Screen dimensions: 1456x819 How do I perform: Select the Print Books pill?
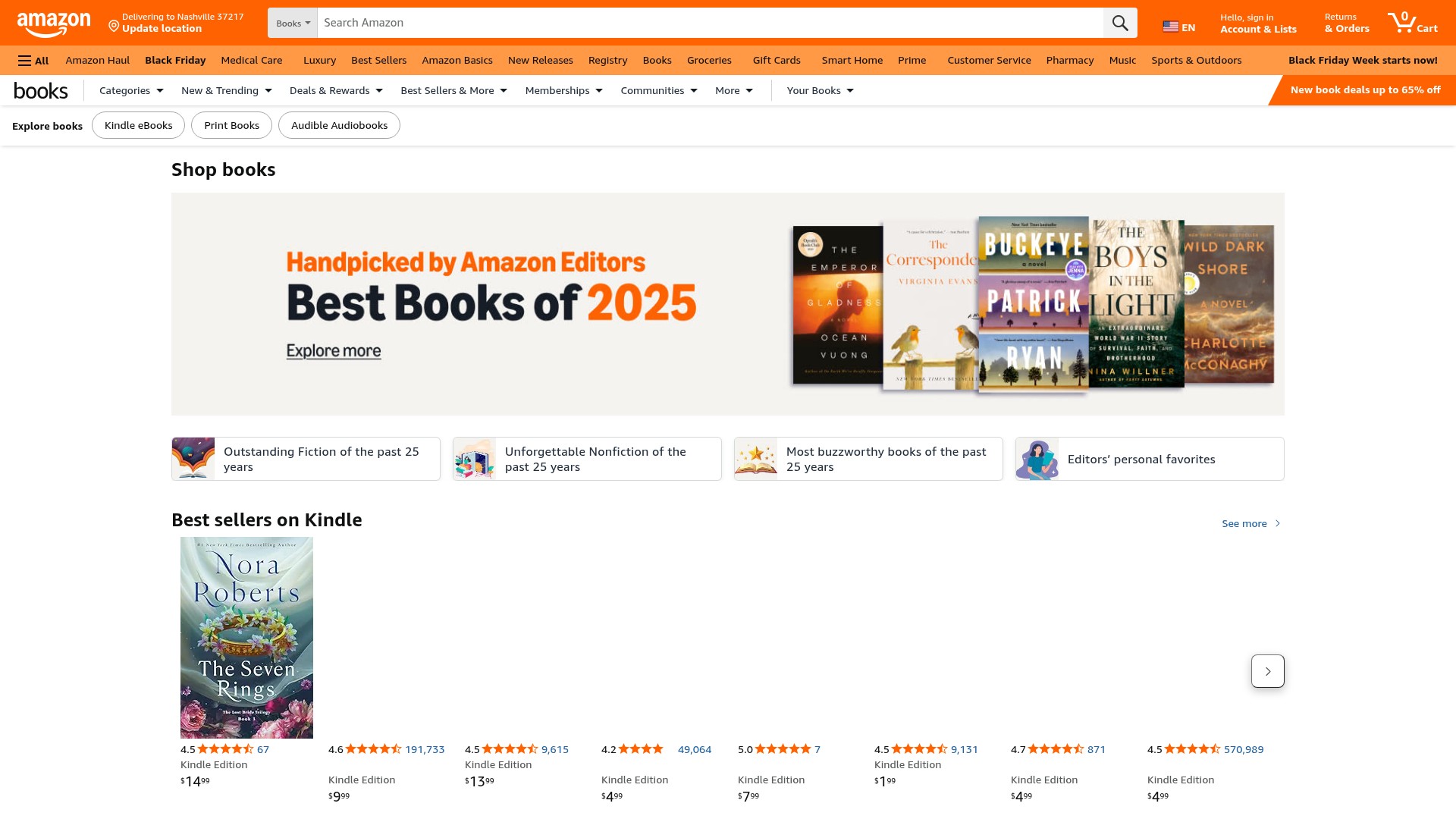(x=231, y=125)
